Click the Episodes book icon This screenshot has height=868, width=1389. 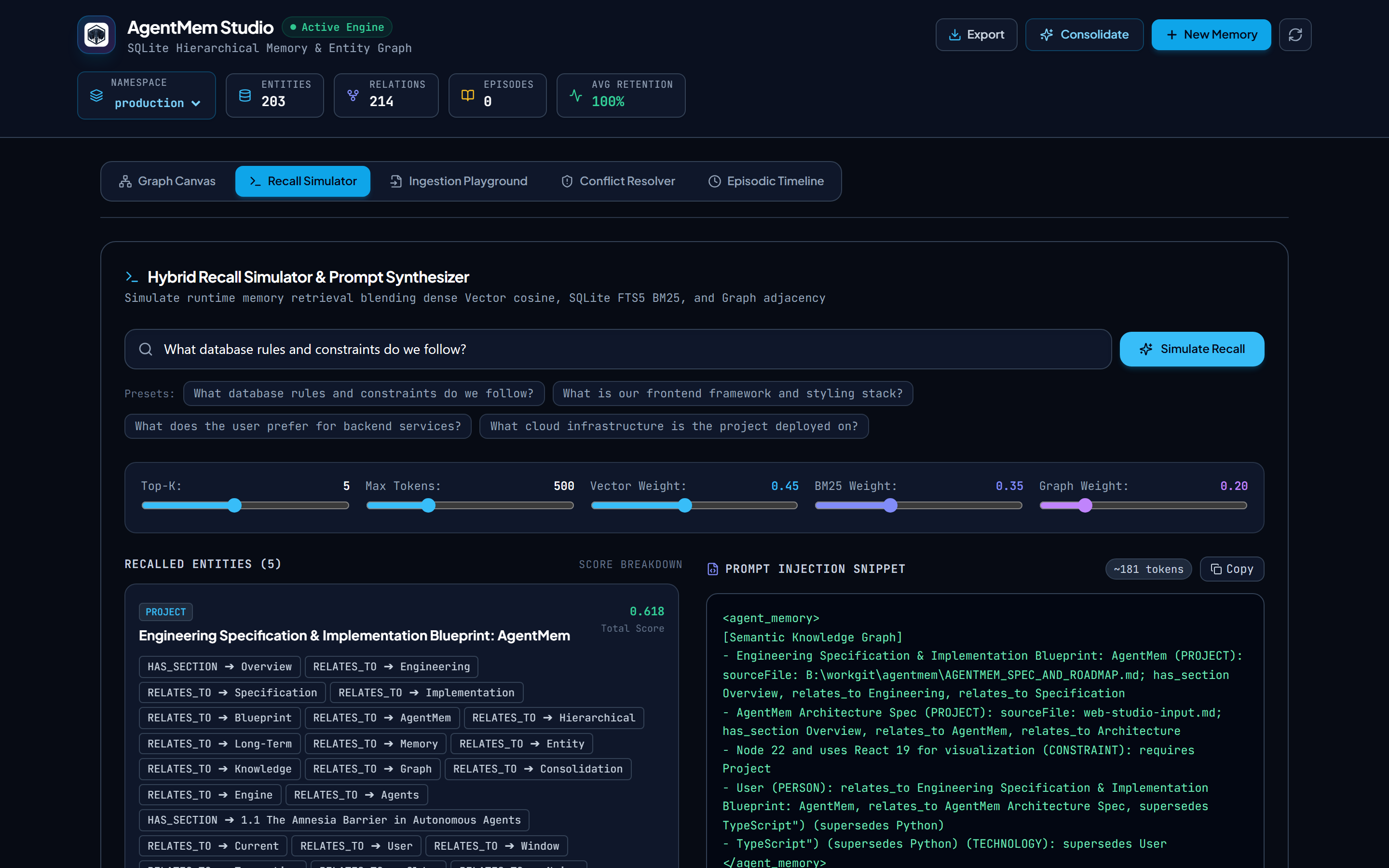[468, 95]
